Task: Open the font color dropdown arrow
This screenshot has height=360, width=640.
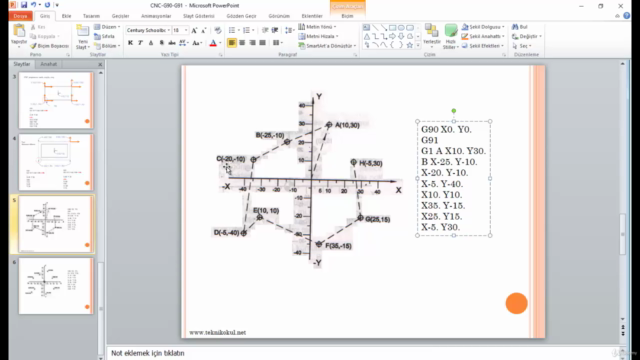Action: [x=220, y=43]
